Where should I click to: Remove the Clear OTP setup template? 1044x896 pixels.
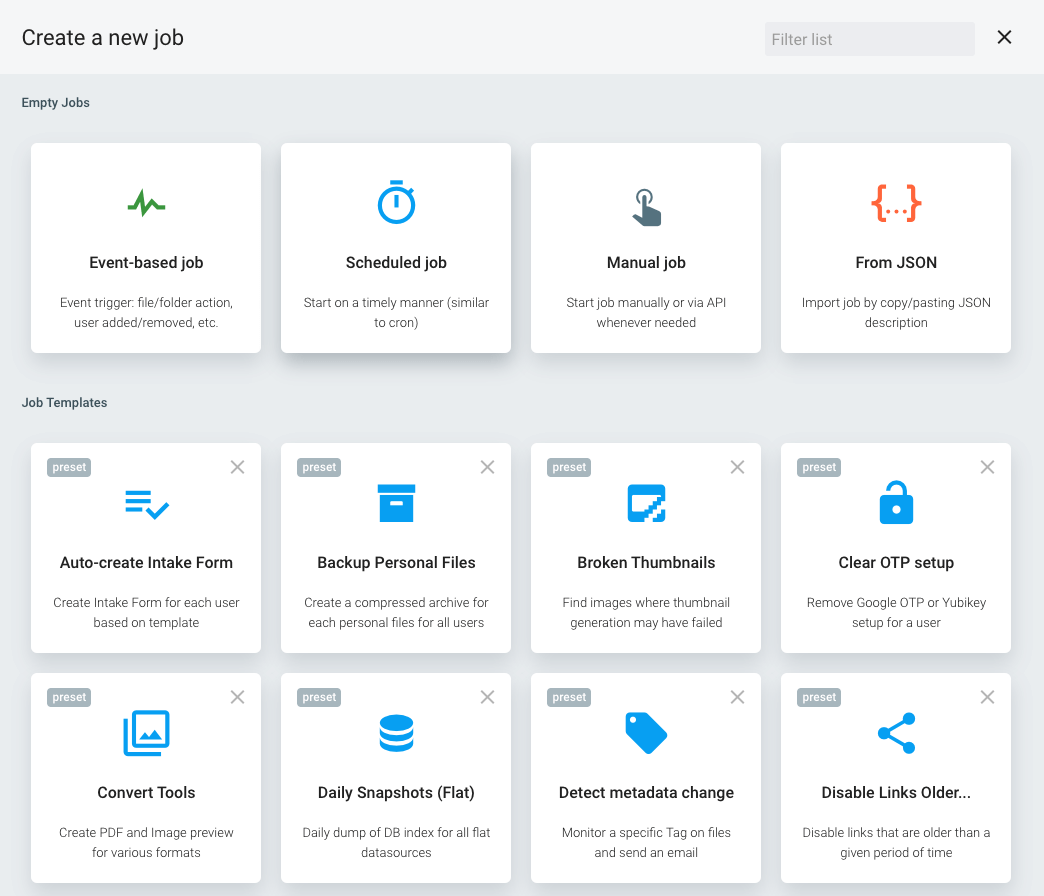point(987,467)
